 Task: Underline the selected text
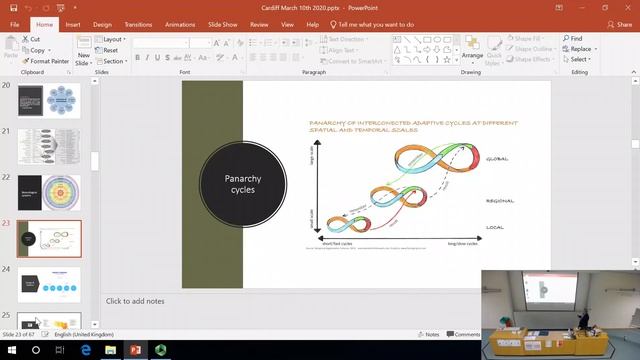pos(157,58)
